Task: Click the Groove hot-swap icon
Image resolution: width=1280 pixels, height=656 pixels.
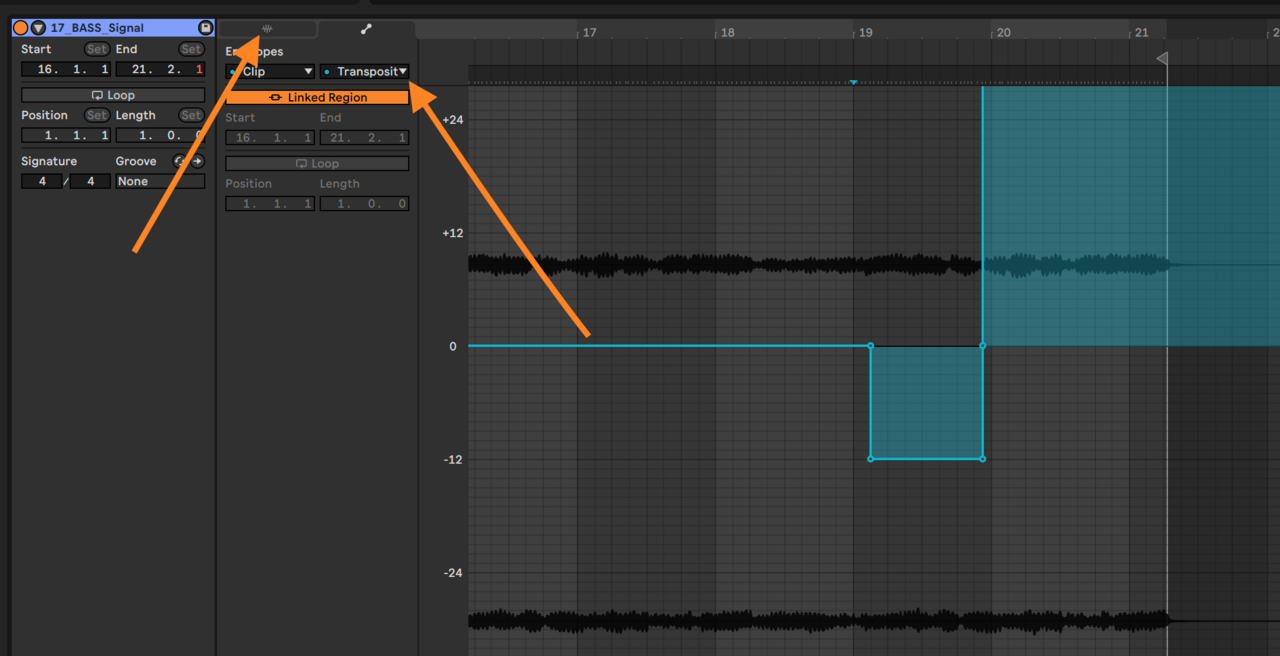Action: click(180, 161)
